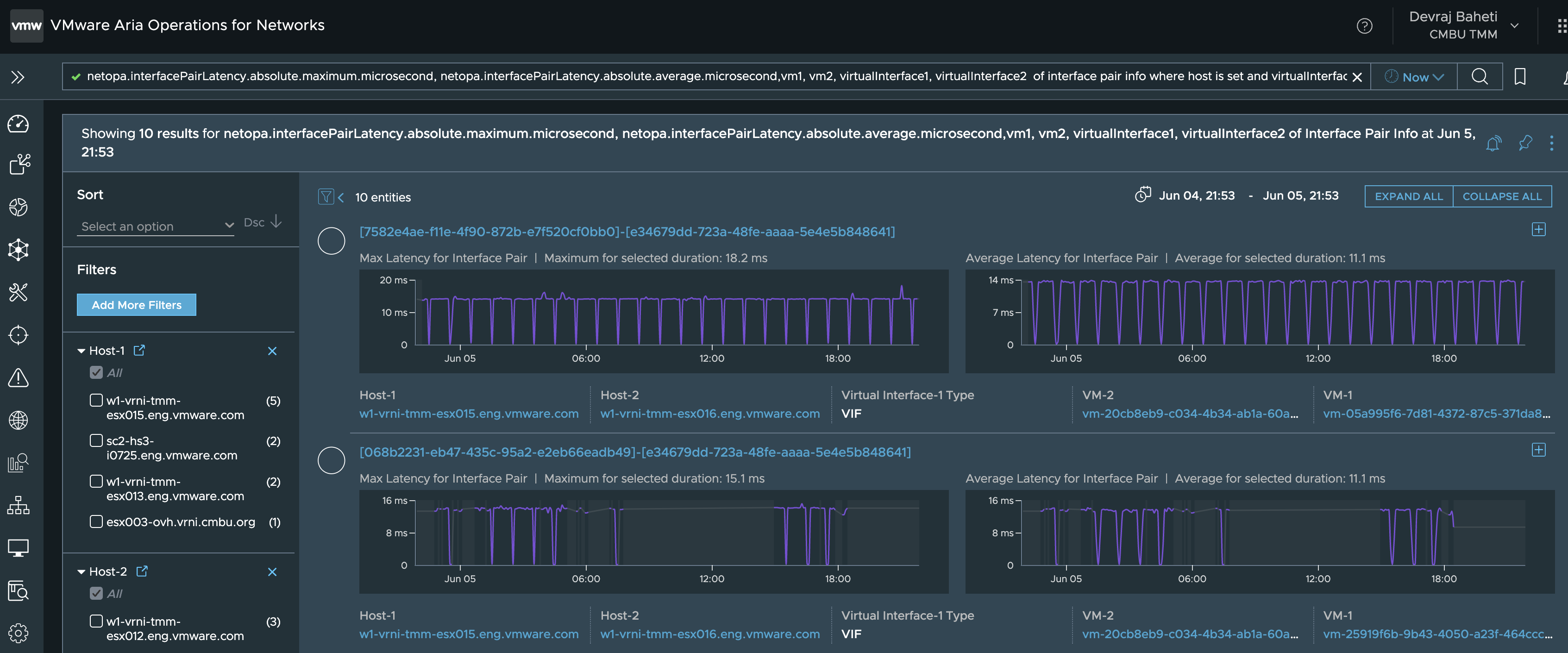Click the aperture-shaped sidebar icon

(18, 207)
